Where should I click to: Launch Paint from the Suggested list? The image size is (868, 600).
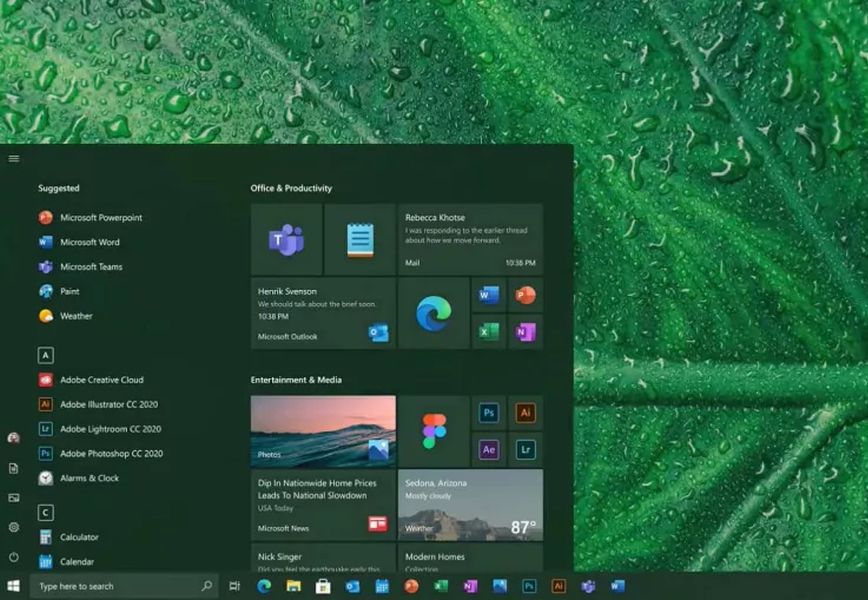(x=59, y=291)
